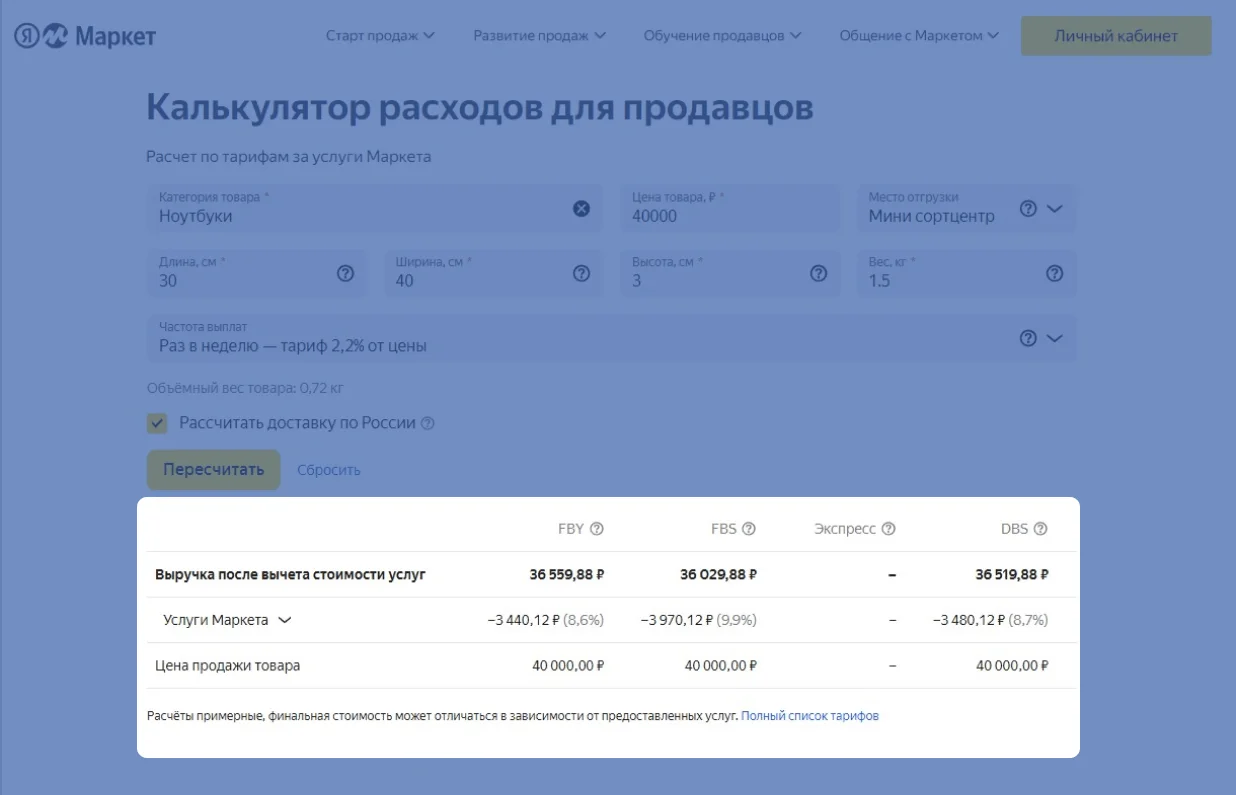Image resolution: width=1236 pixels, height=795 pixels.
Task: Clear the Ноутбуки category field
Action: click(581, 208)
